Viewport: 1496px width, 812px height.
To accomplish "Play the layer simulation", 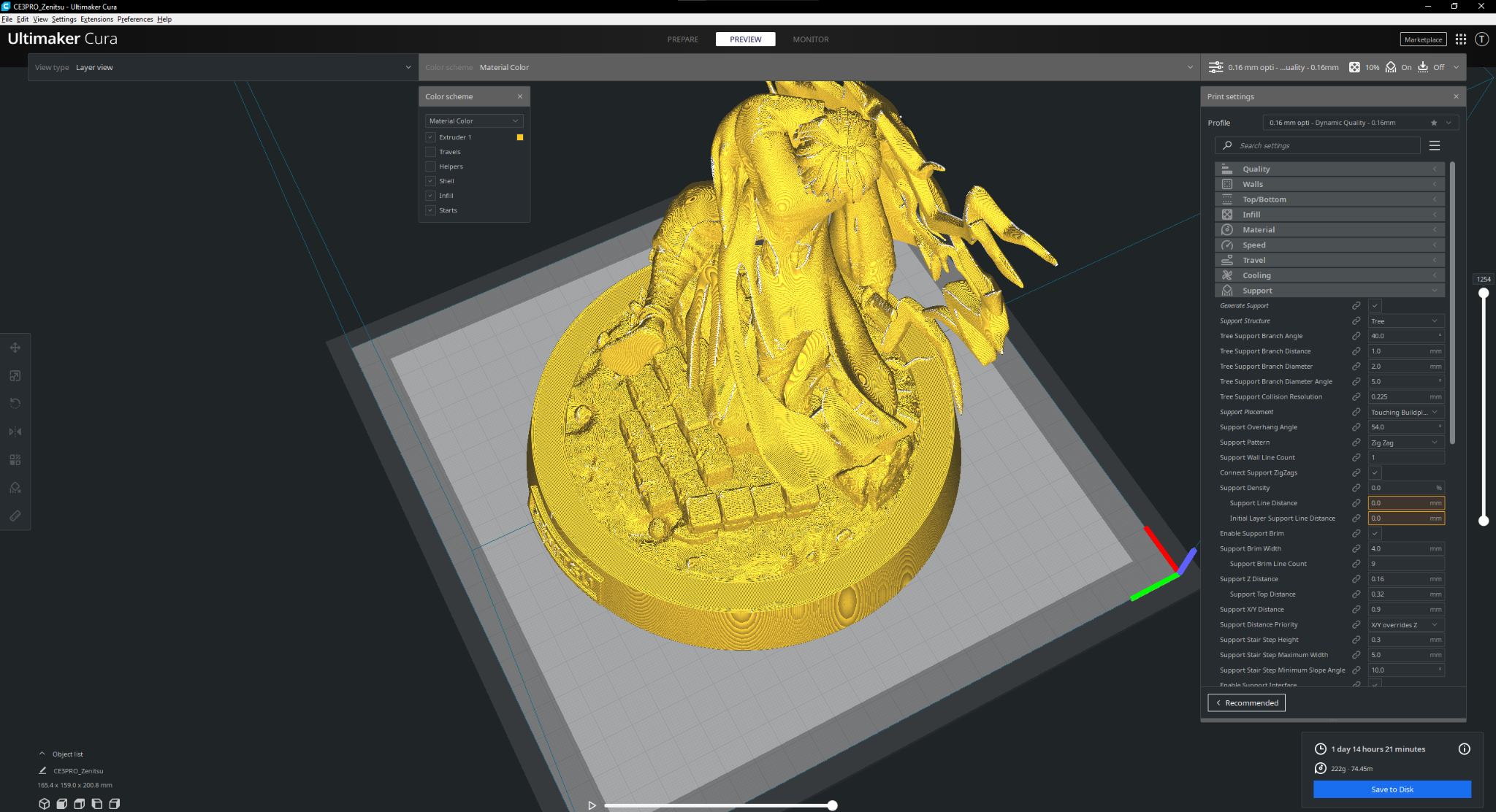I will point(592,805).
